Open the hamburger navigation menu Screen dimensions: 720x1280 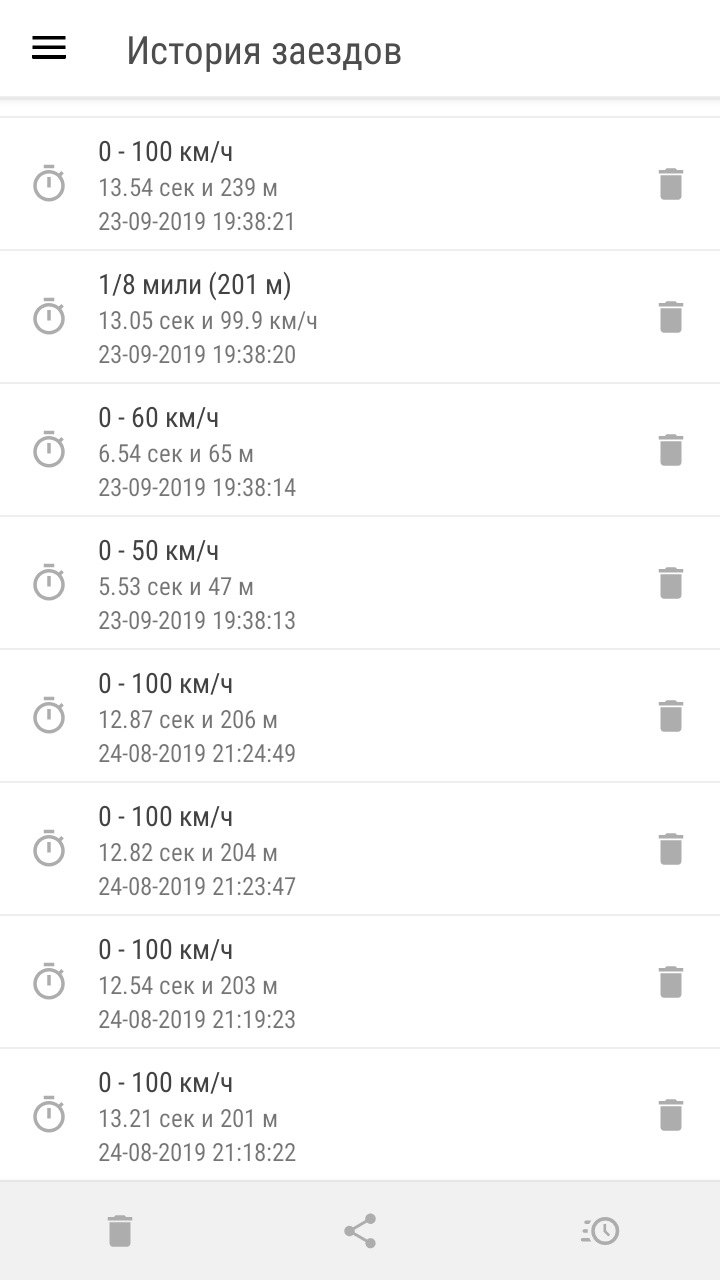pos(49,48)
